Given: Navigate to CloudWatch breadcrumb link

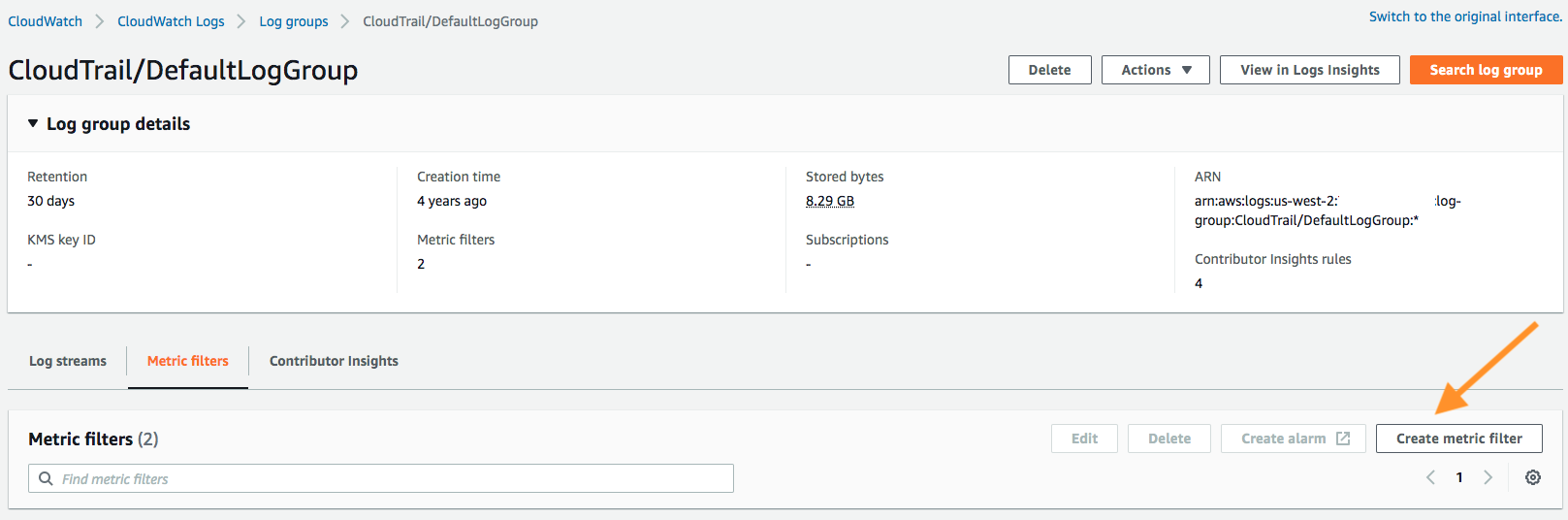Looking at the screenshot, I should 46,21.
